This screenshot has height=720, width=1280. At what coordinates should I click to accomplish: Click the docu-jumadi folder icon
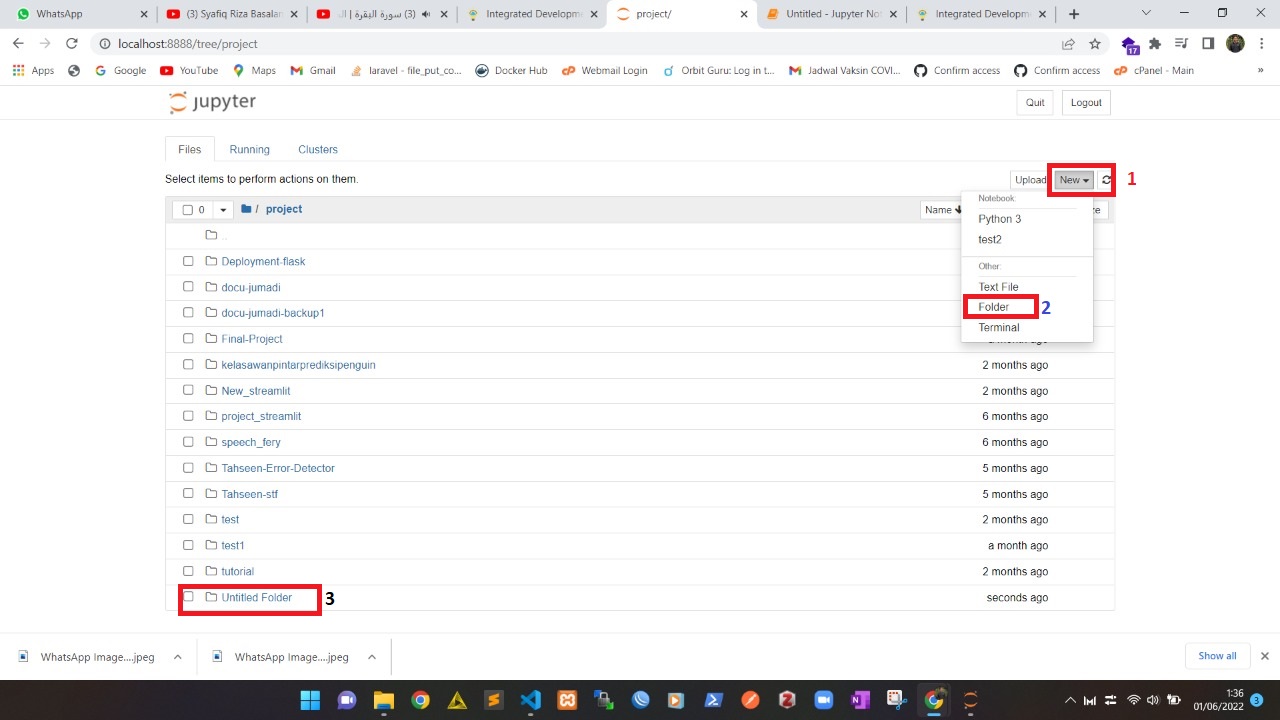(211, 287)
